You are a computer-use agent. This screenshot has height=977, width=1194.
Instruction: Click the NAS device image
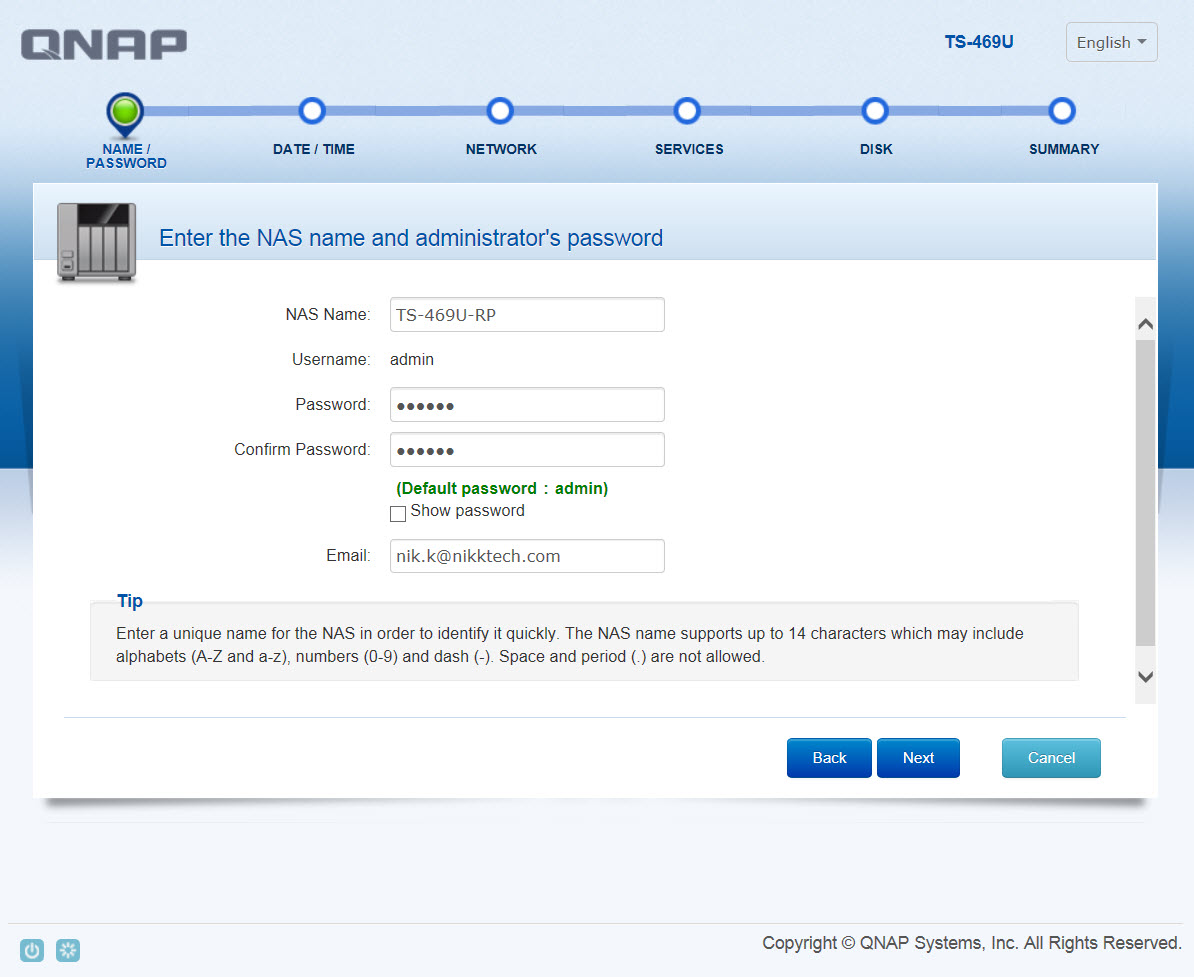click(x=97, y=241)
